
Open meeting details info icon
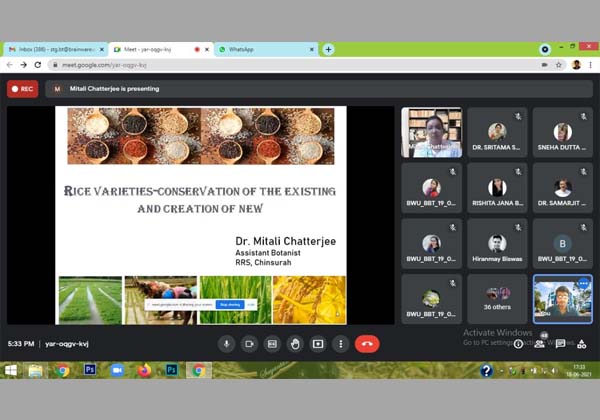click(517, 343)
